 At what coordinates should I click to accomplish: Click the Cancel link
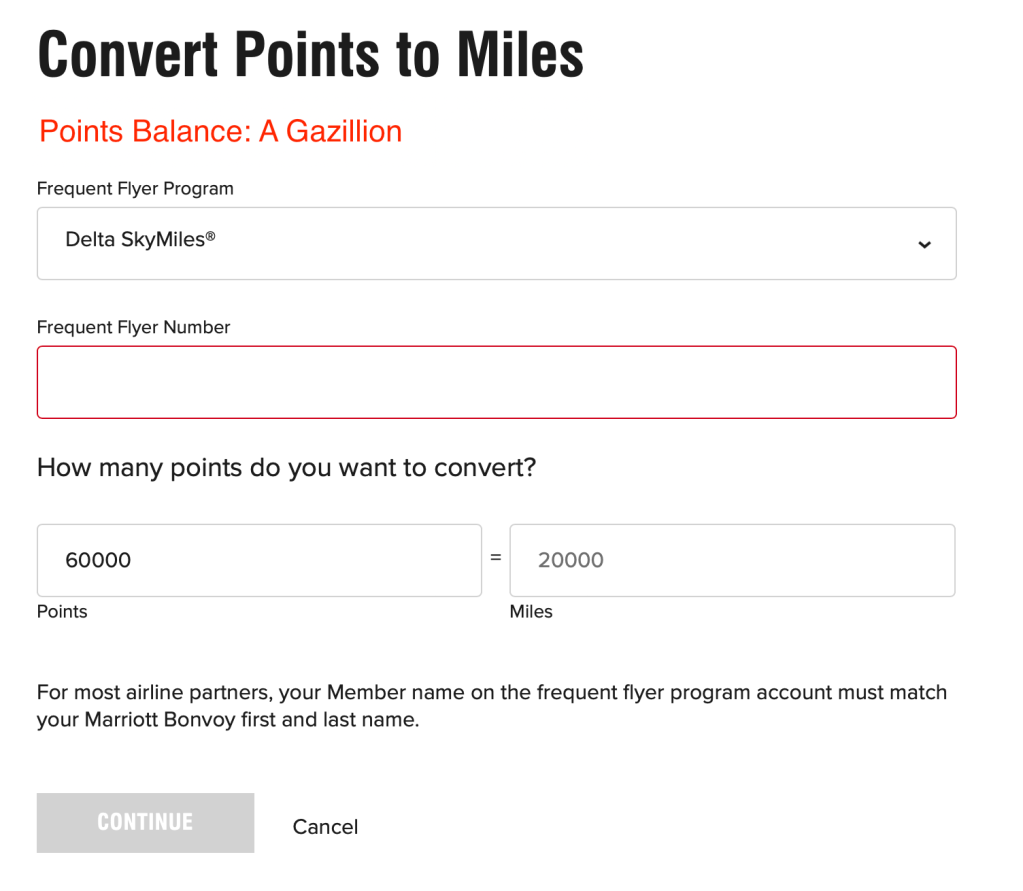325,827
